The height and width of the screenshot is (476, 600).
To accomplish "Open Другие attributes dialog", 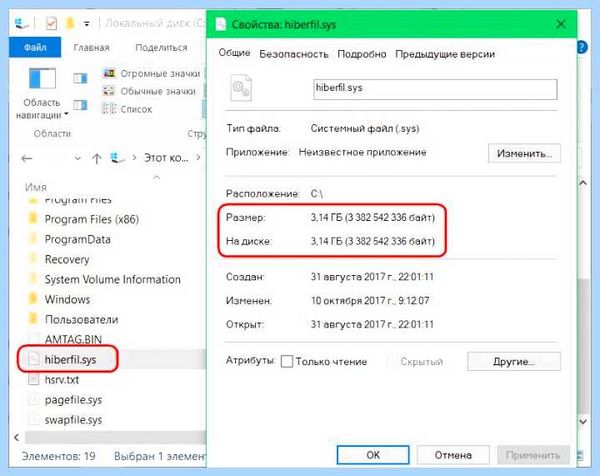I will coord(514,361).
